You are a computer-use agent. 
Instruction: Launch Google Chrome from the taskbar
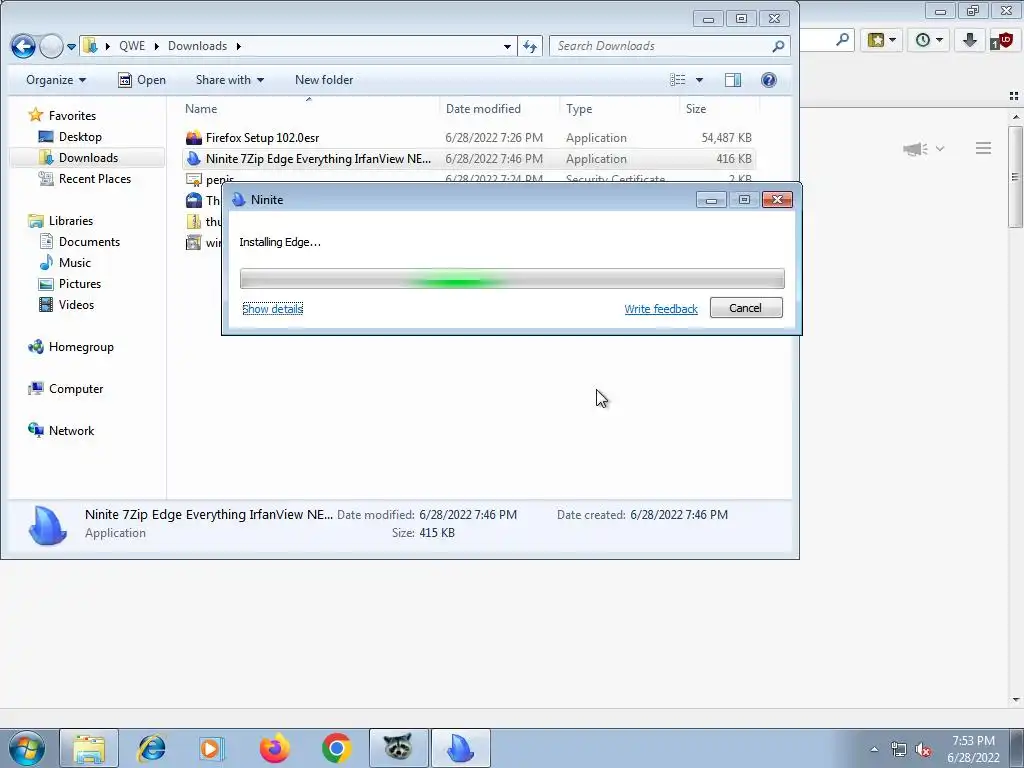pos(336,748)
